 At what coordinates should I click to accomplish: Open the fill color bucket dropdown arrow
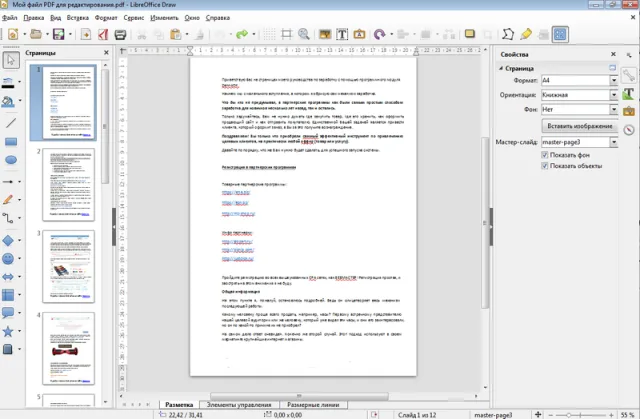point(20,100)
